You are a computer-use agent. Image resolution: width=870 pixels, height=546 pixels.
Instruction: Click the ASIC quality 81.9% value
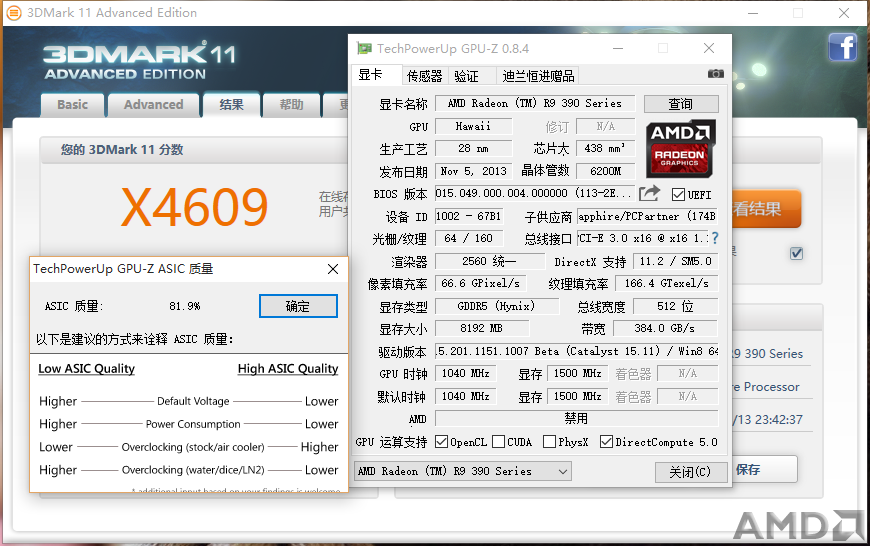point(185,306)
